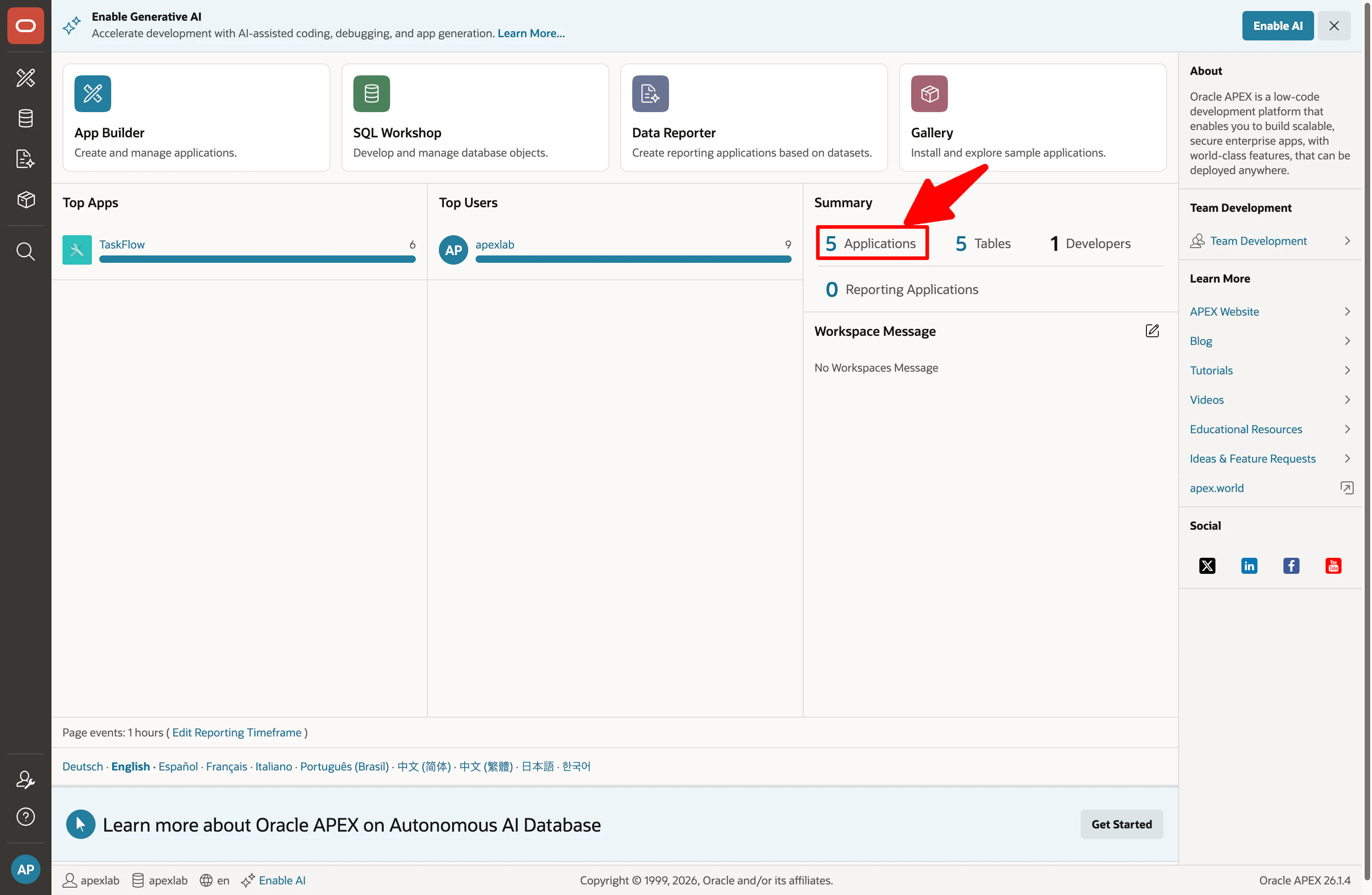1372x895 pixels.
Task: Switch language to Español
Action: [x=178, y=766]
